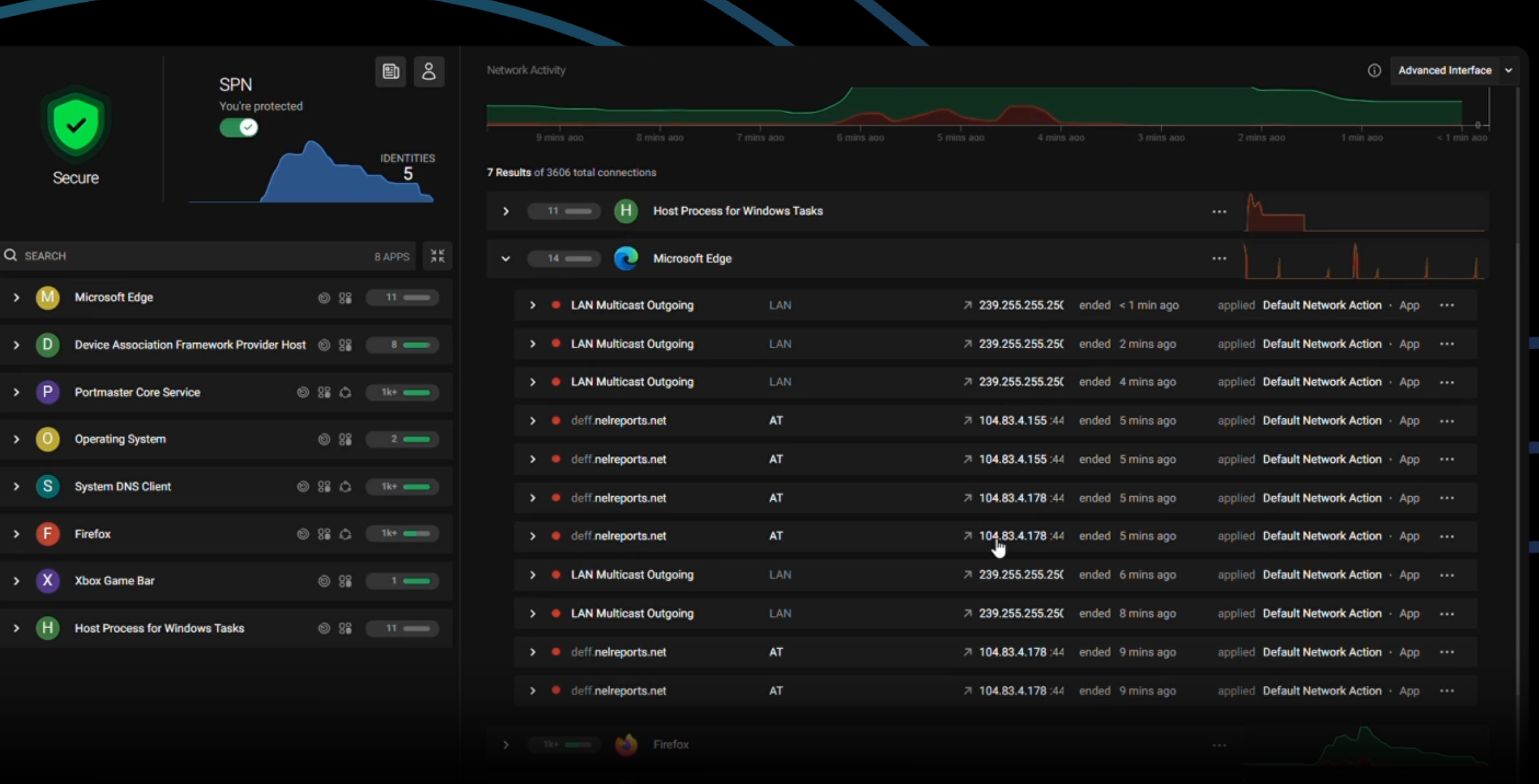Viewport: 1539px width, 784px height.
Task: Click Microsoft Edge sidebar circular status icon
Action: 324,298
